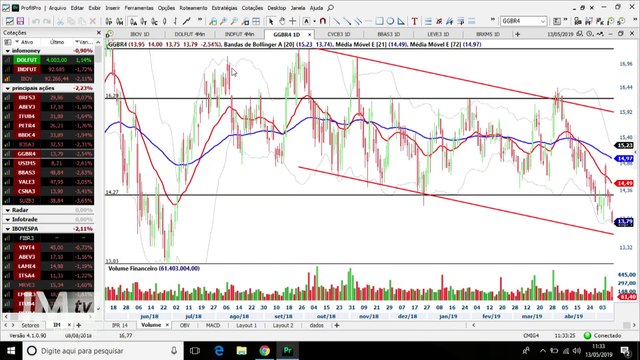Click the purple save icon
This screenshot has width=640, height=360.
tap(20, 21)
